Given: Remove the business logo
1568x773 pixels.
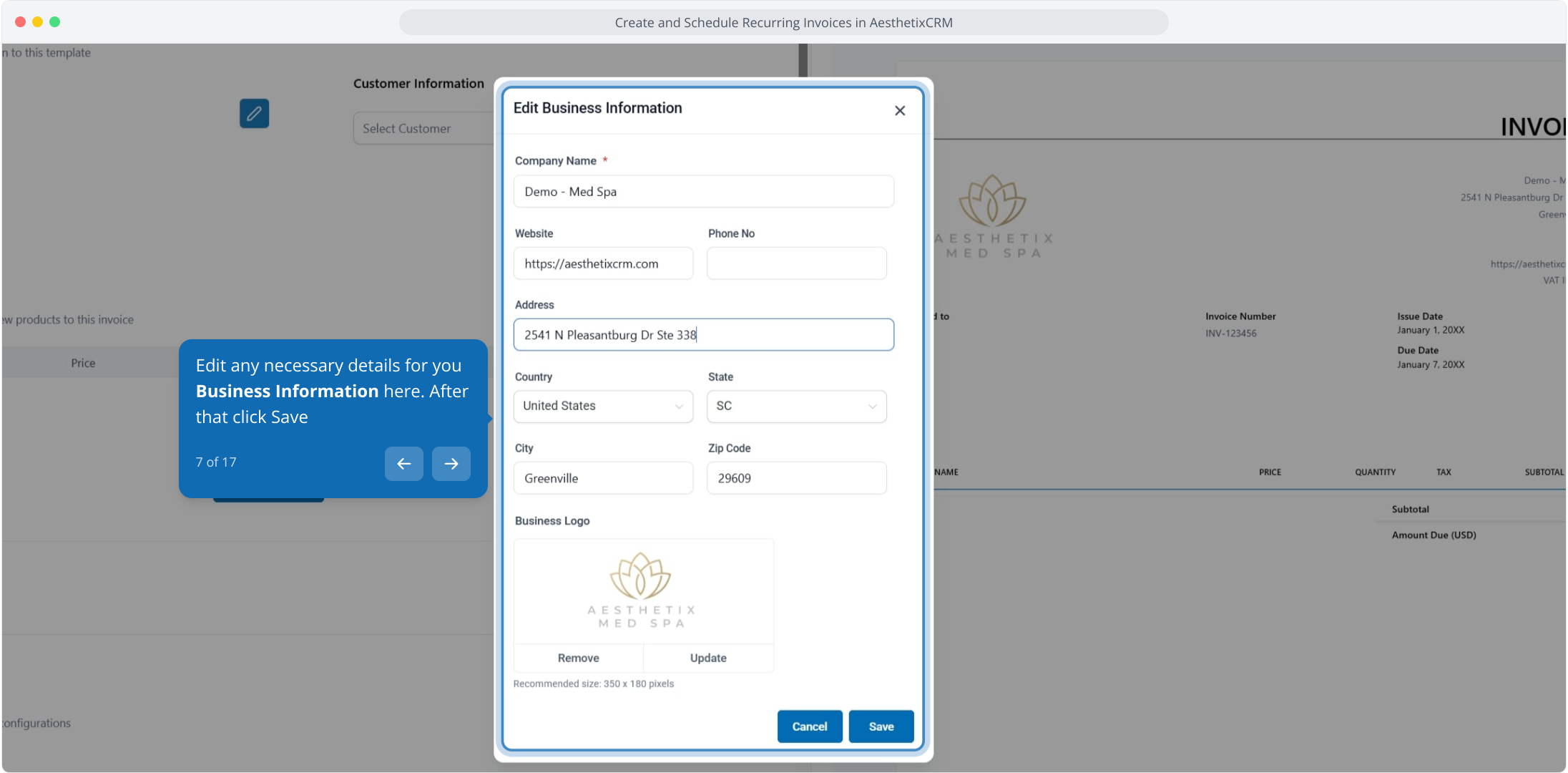Looking at the screenshot, I should pyautogui.click(x=578, y=658).
